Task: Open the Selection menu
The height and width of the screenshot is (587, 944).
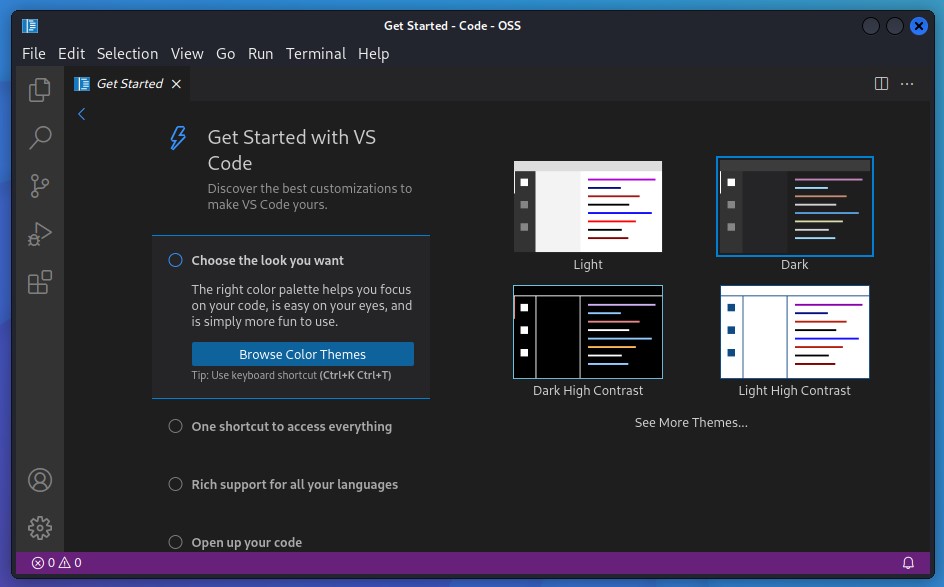Action: coord(128,54)
